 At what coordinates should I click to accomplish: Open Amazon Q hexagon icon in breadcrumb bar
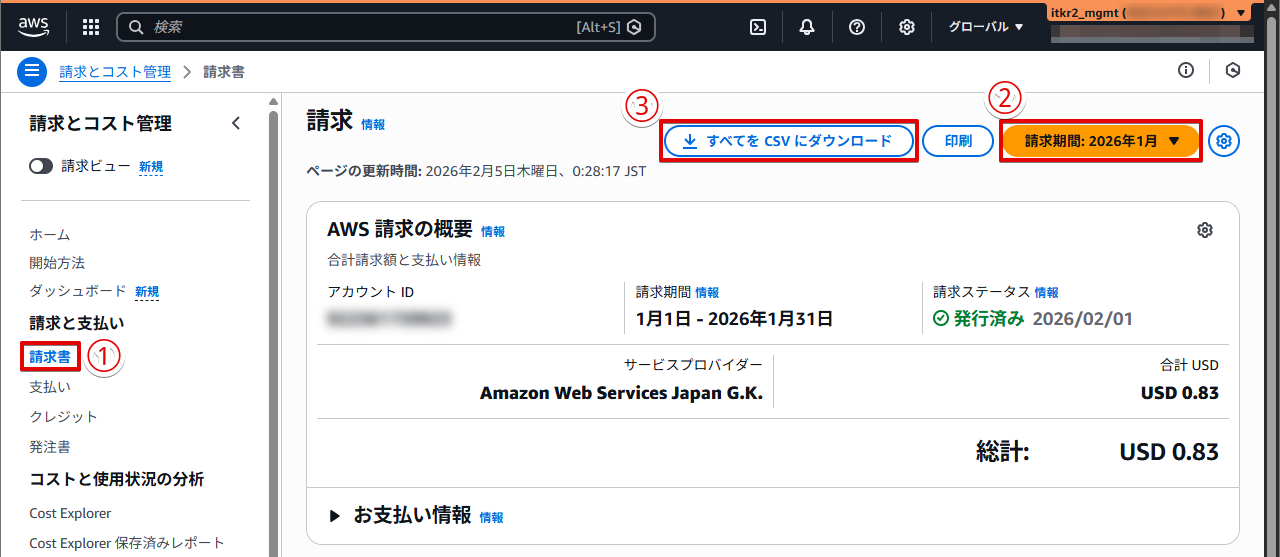click(1234, 70)
